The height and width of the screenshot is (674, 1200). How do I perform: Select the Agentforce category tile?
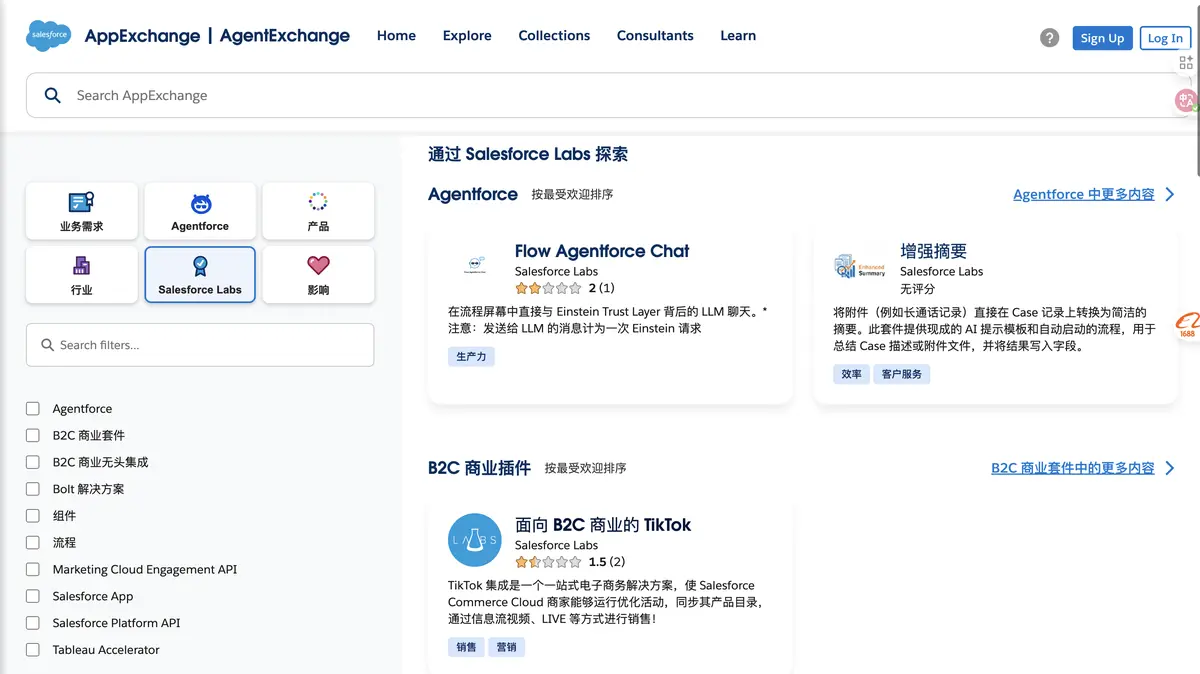coord(200,211)
